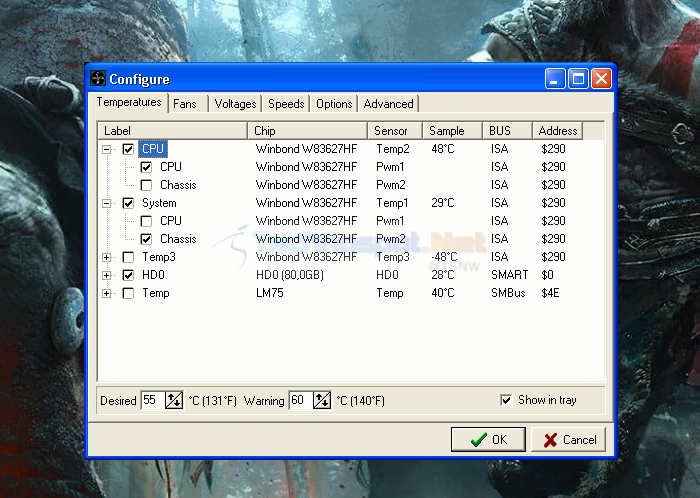The width and height of the screenshot is (700, 498).
Task: Select the highlighted CPU label row
Action: [153, 149]
